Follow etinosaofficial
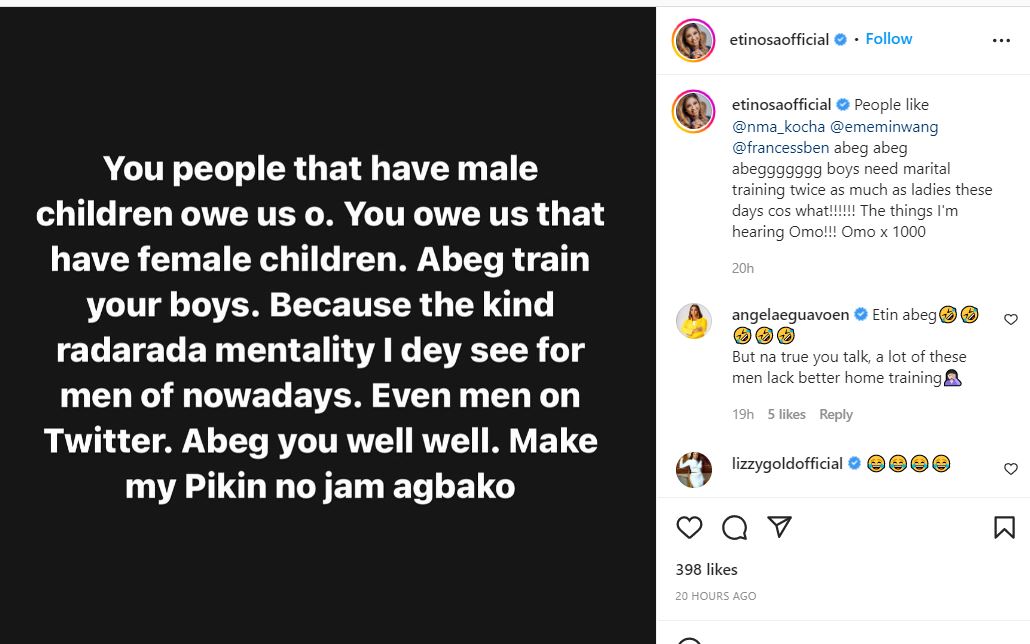Image resolution: width=1030 pixels, height=644 pixels. 888,39
